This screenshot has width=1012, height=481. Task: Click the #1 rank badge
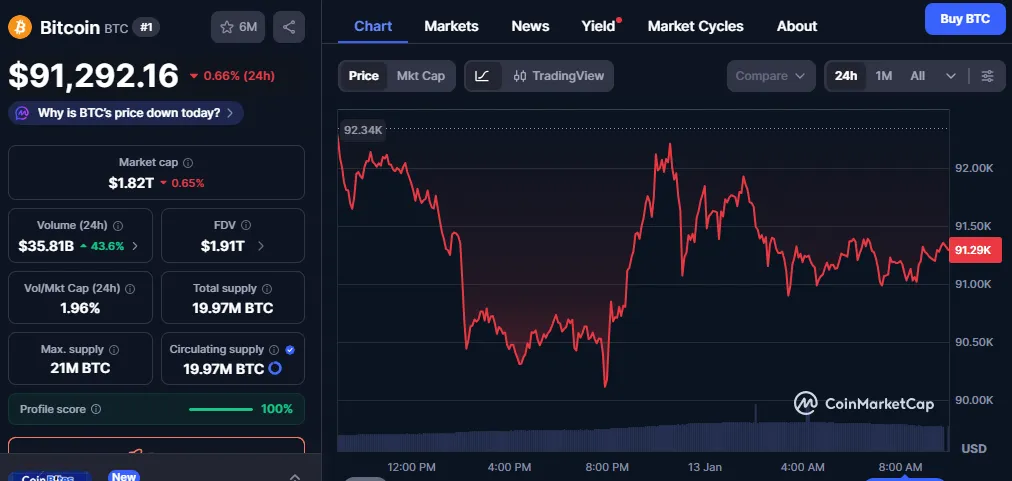click(x=146, y=27)
